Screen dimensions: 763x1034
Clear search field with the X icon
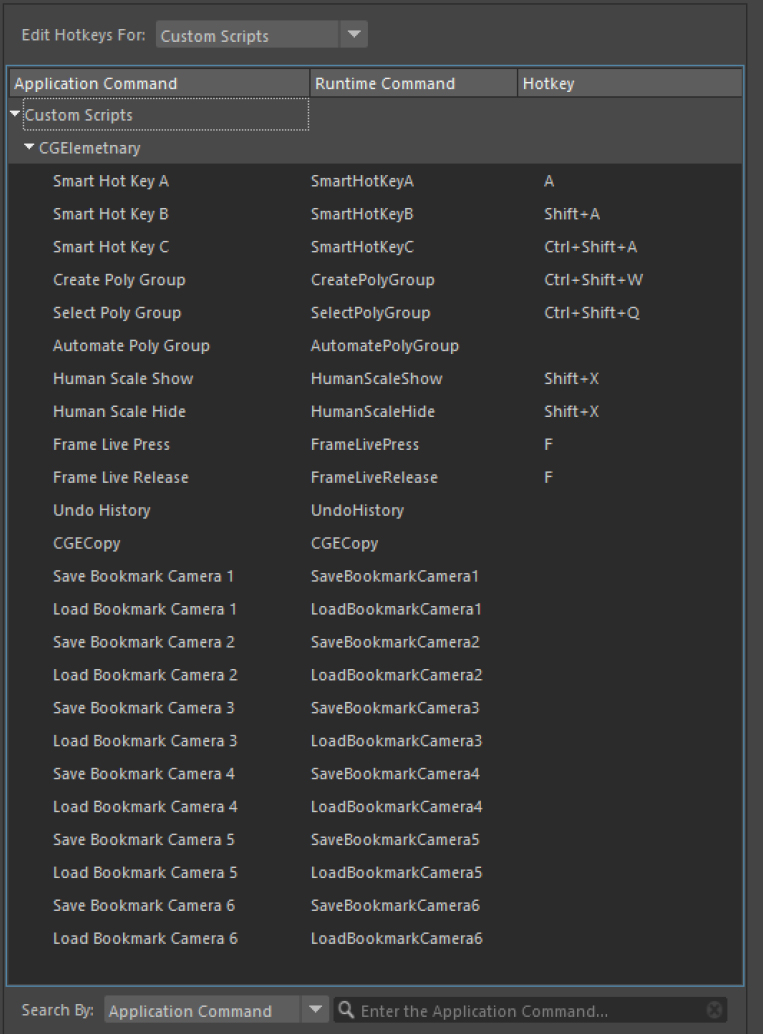(x=713, y=1010)
